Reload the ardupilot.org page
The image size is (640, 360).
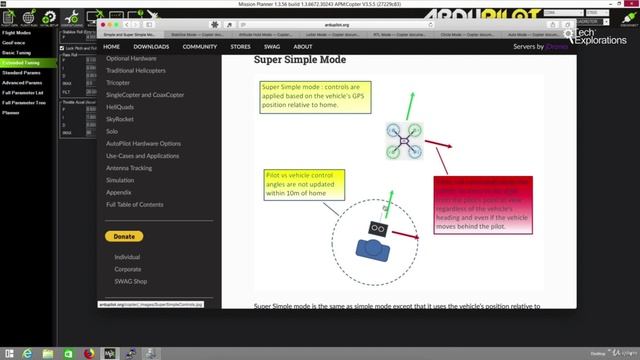(431, 25)
